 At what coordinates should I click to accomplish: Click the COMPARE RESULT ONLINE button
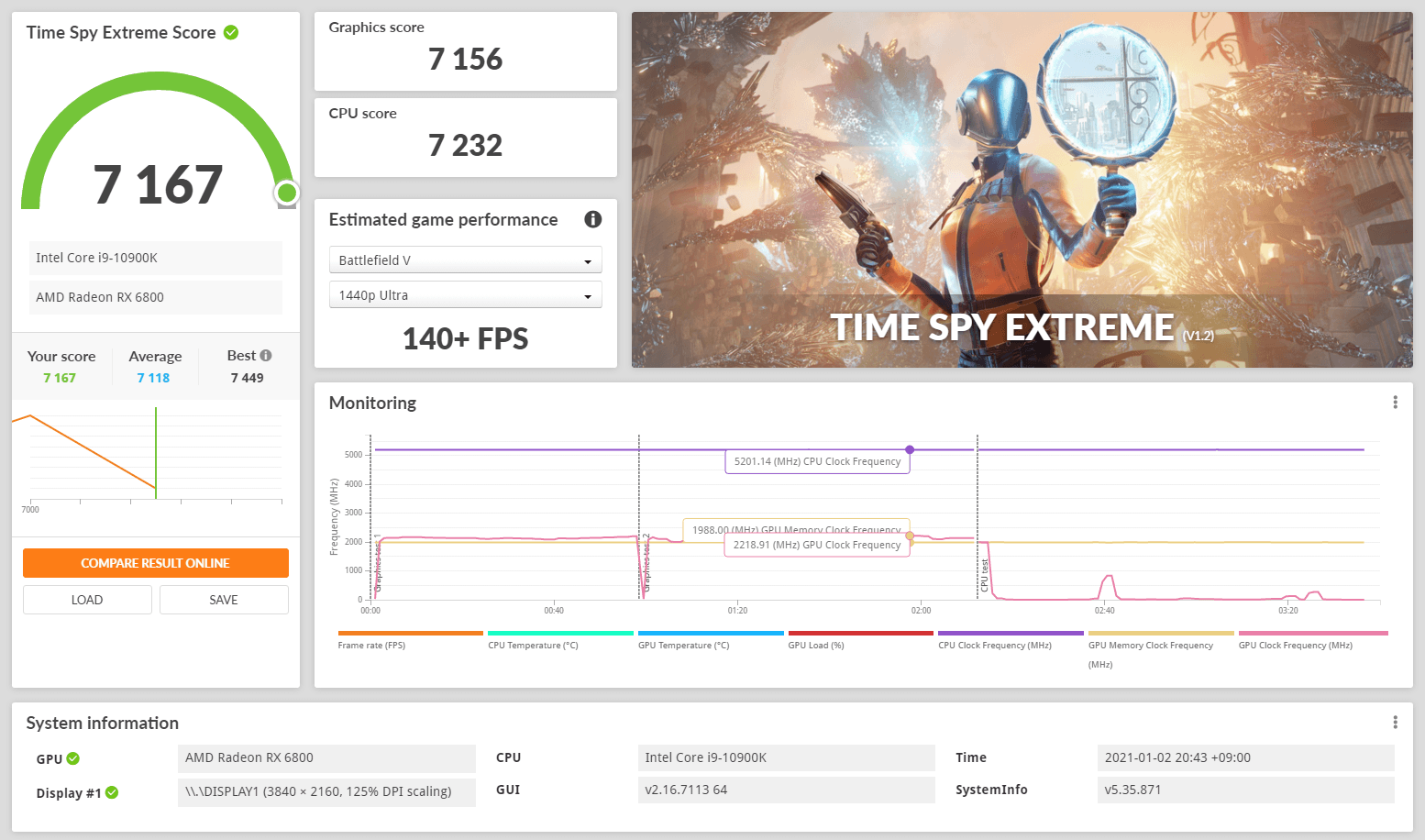click(156, 563)
